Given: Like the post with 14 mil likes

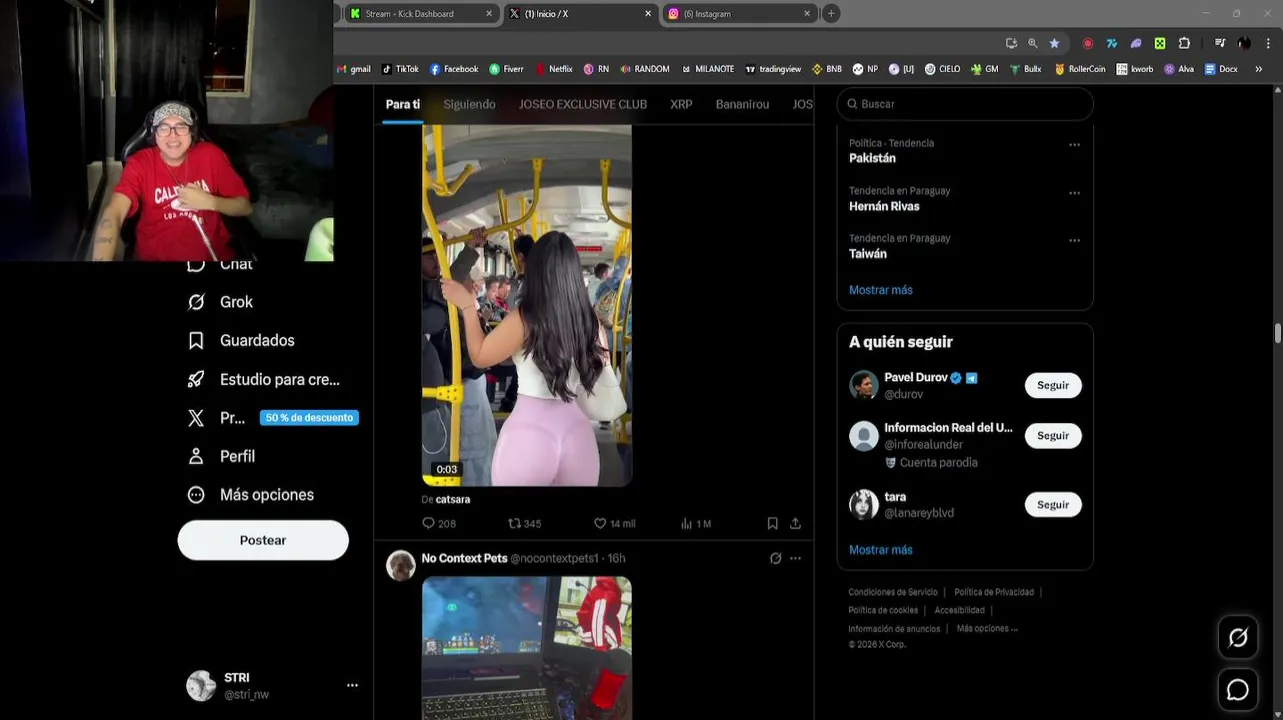Looking at the screenshot, I should tap(614, 523).
